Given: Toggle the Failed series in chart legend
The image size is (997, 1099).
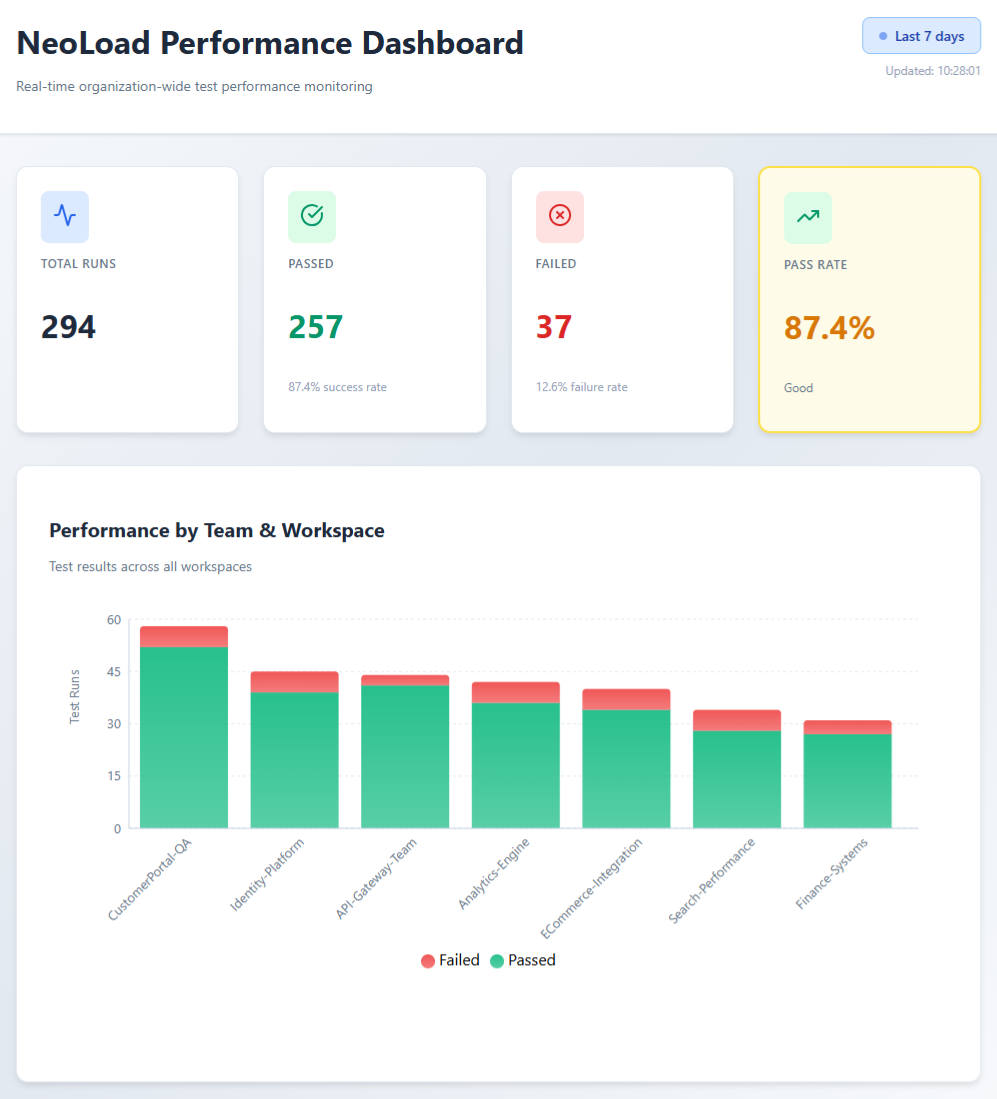Looking at the screenshot, I should [450, 960].
